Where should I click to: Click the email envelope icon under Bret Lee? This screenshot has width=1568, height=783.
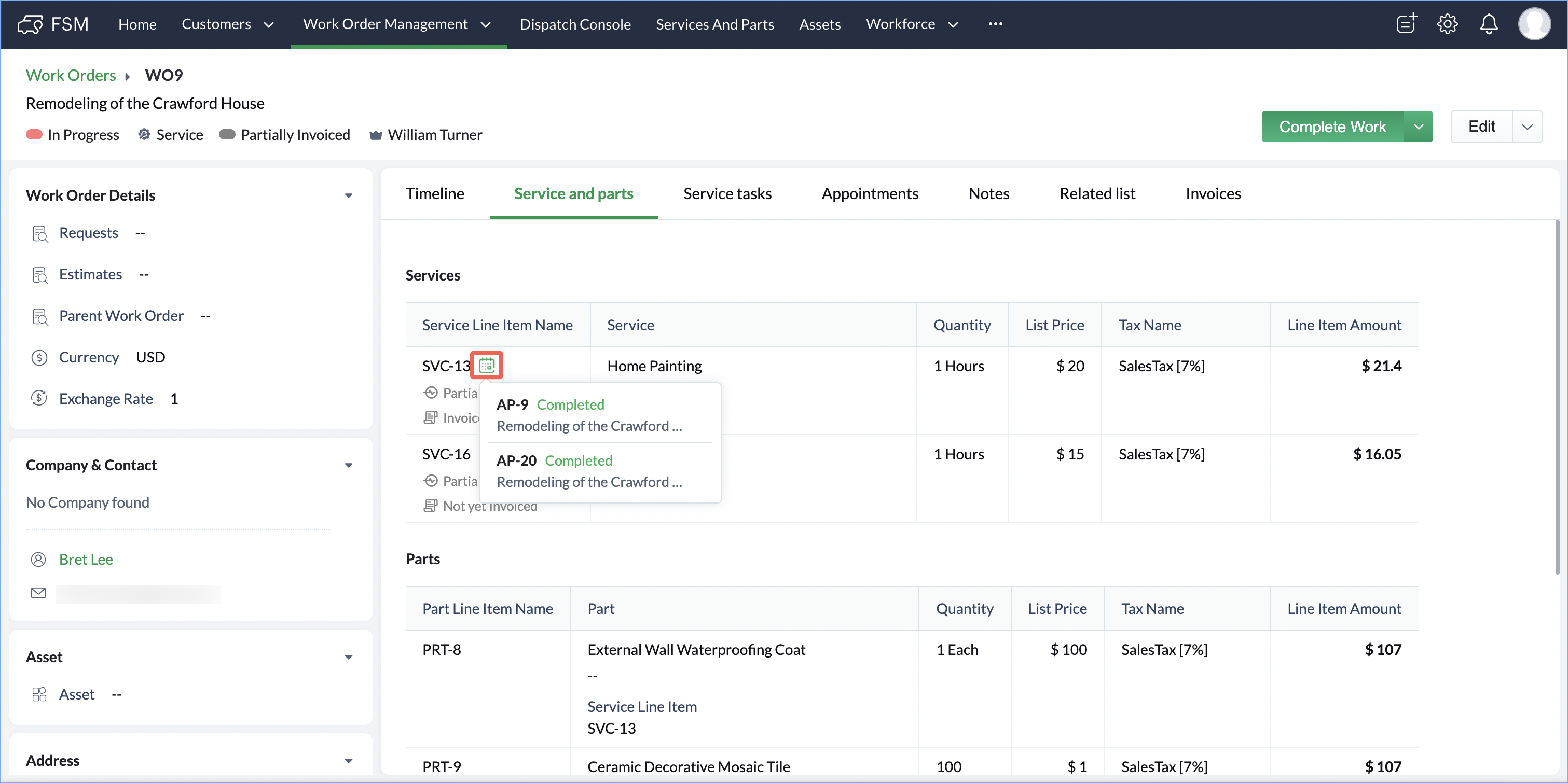point(38,593)
